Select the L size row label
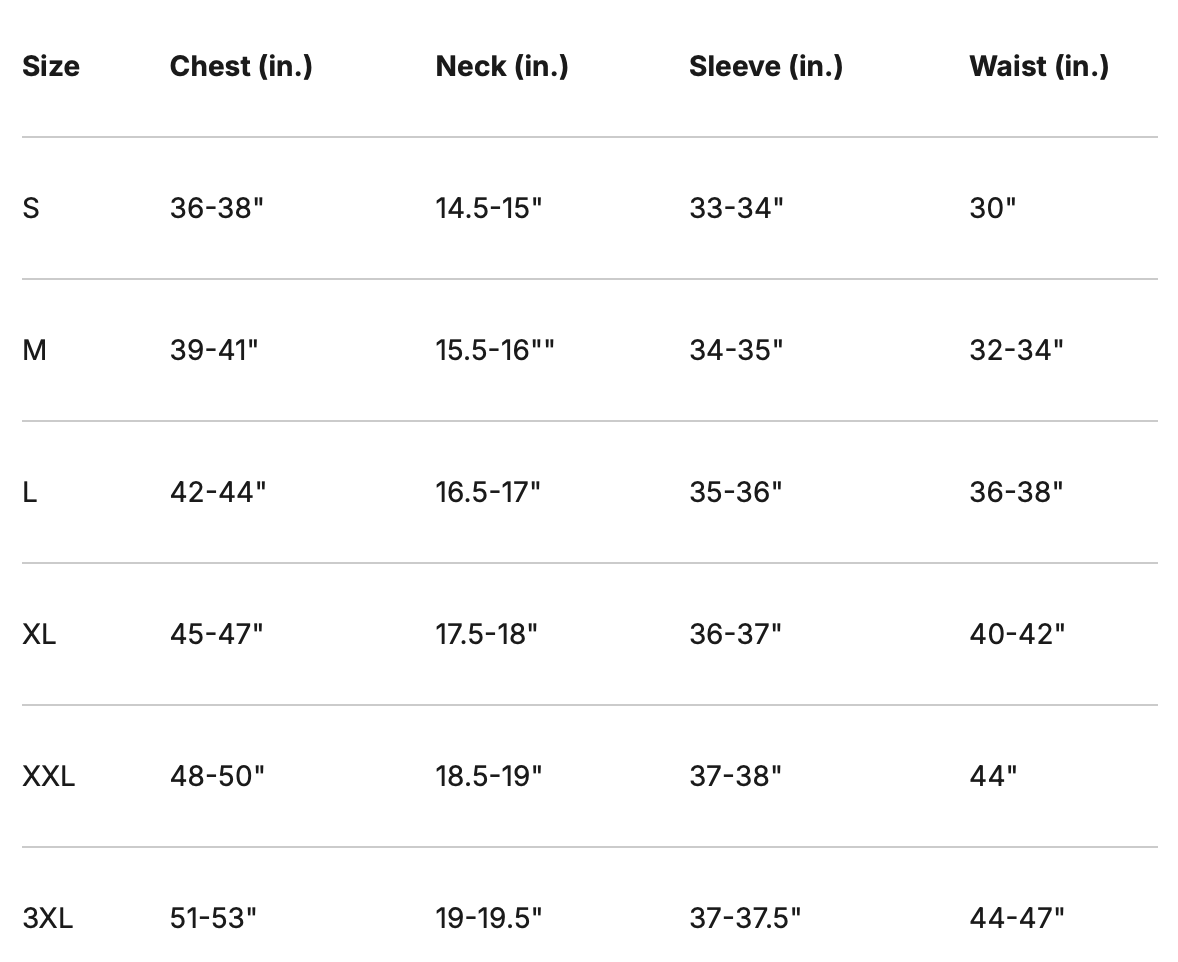The height and width of the screenshot is (962, 1178). coord(30,492)
